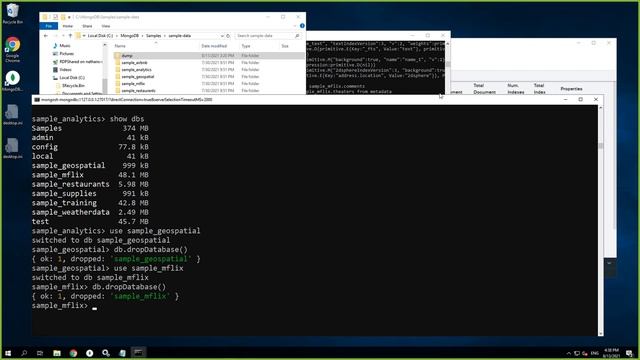Open the document-style taskbar app icon
640x360 pixels.
[122, 353]
